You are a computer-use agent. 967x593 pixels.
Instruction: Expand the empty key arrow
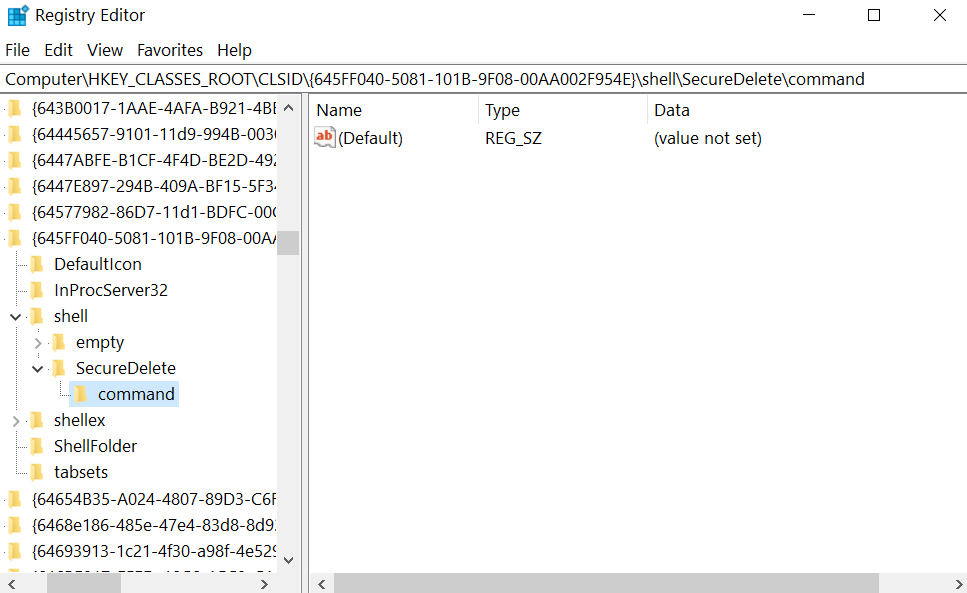click(40, 342)
